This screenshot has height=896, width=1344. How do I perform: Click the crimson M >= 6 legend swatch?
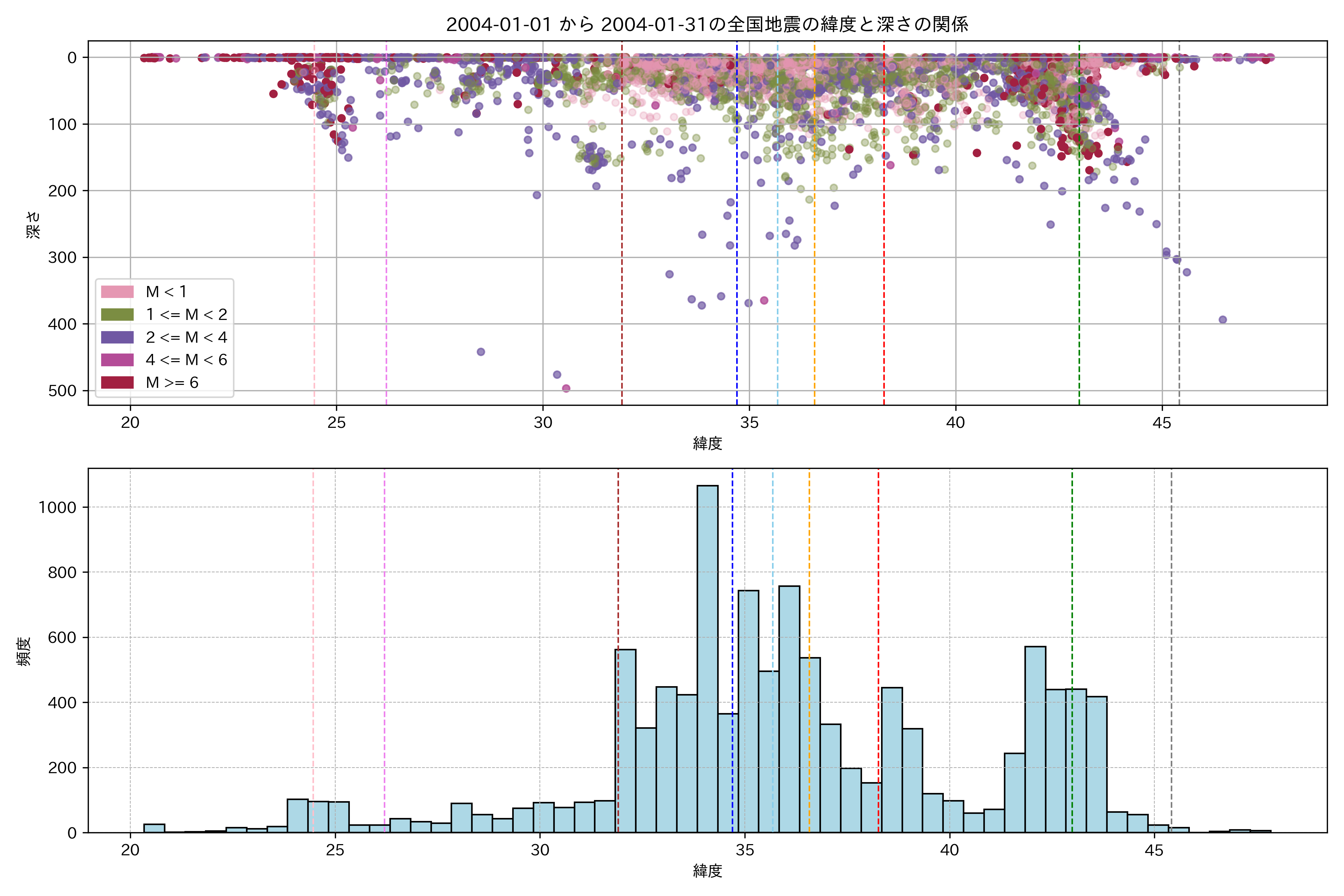117,382
